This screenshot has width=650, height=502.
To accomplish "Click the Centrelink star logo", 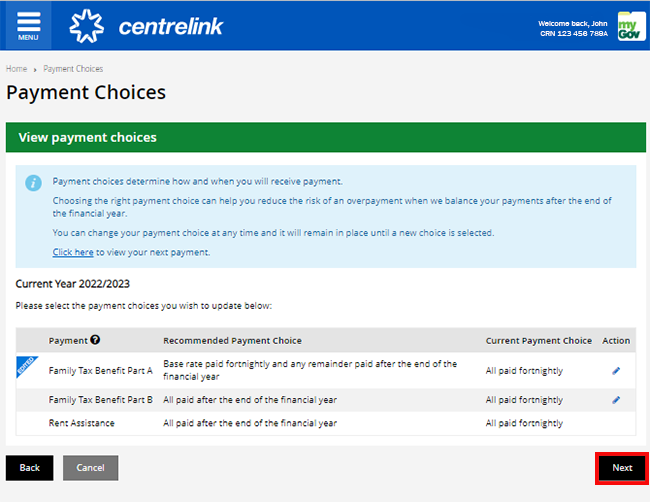I will 86,26.
